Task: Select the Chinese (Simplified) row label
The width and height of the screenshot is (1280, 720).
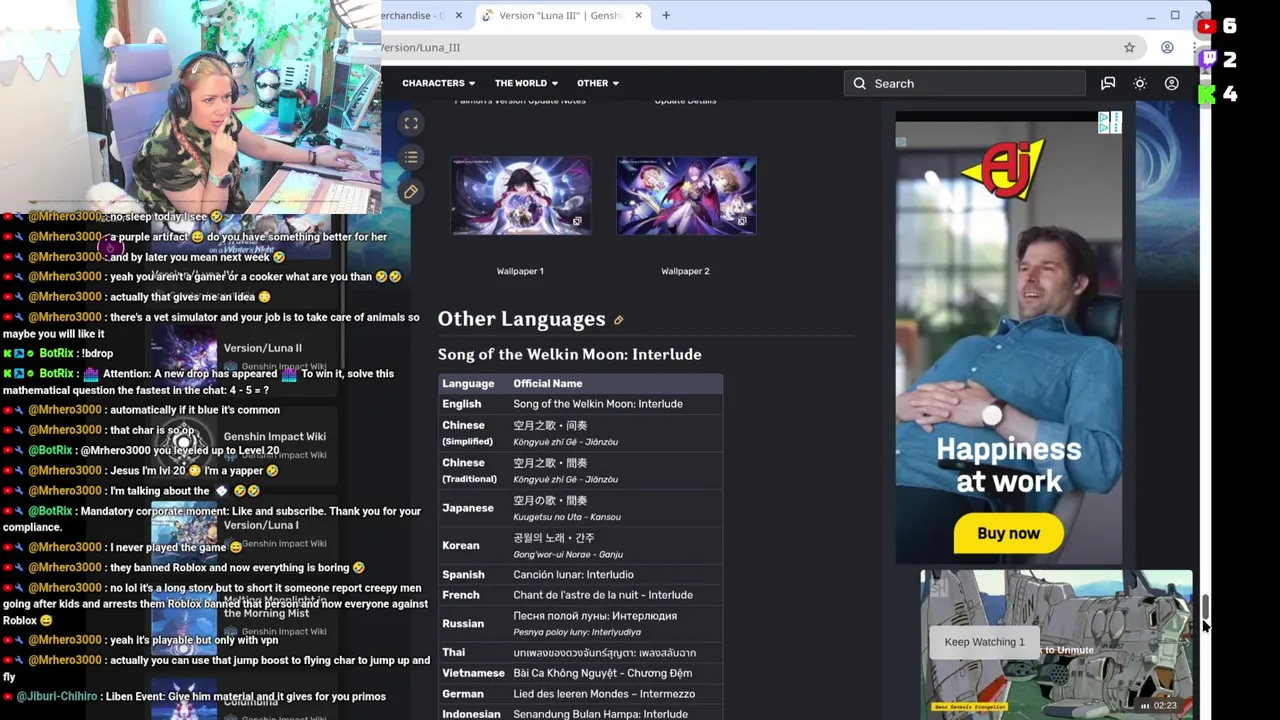Action: [x=467, y=432]
